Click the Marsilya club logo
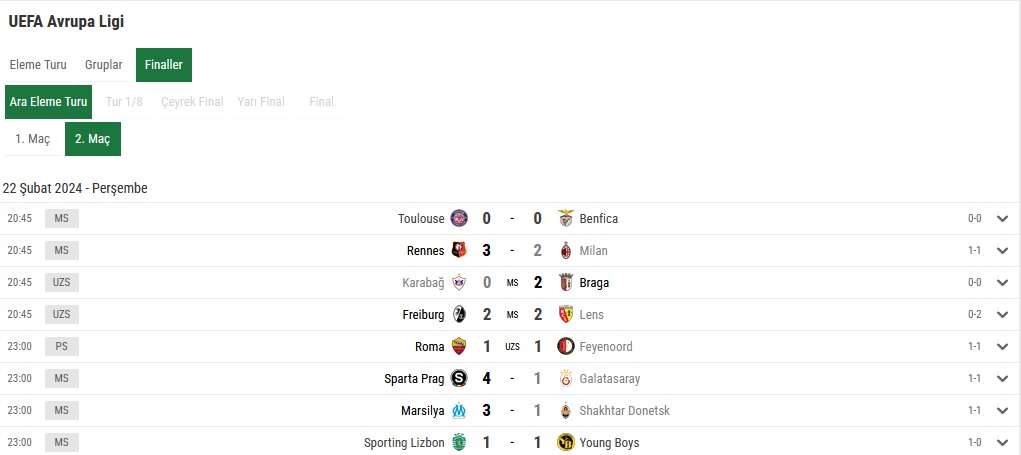1021x455 pixels. [459, 410]
